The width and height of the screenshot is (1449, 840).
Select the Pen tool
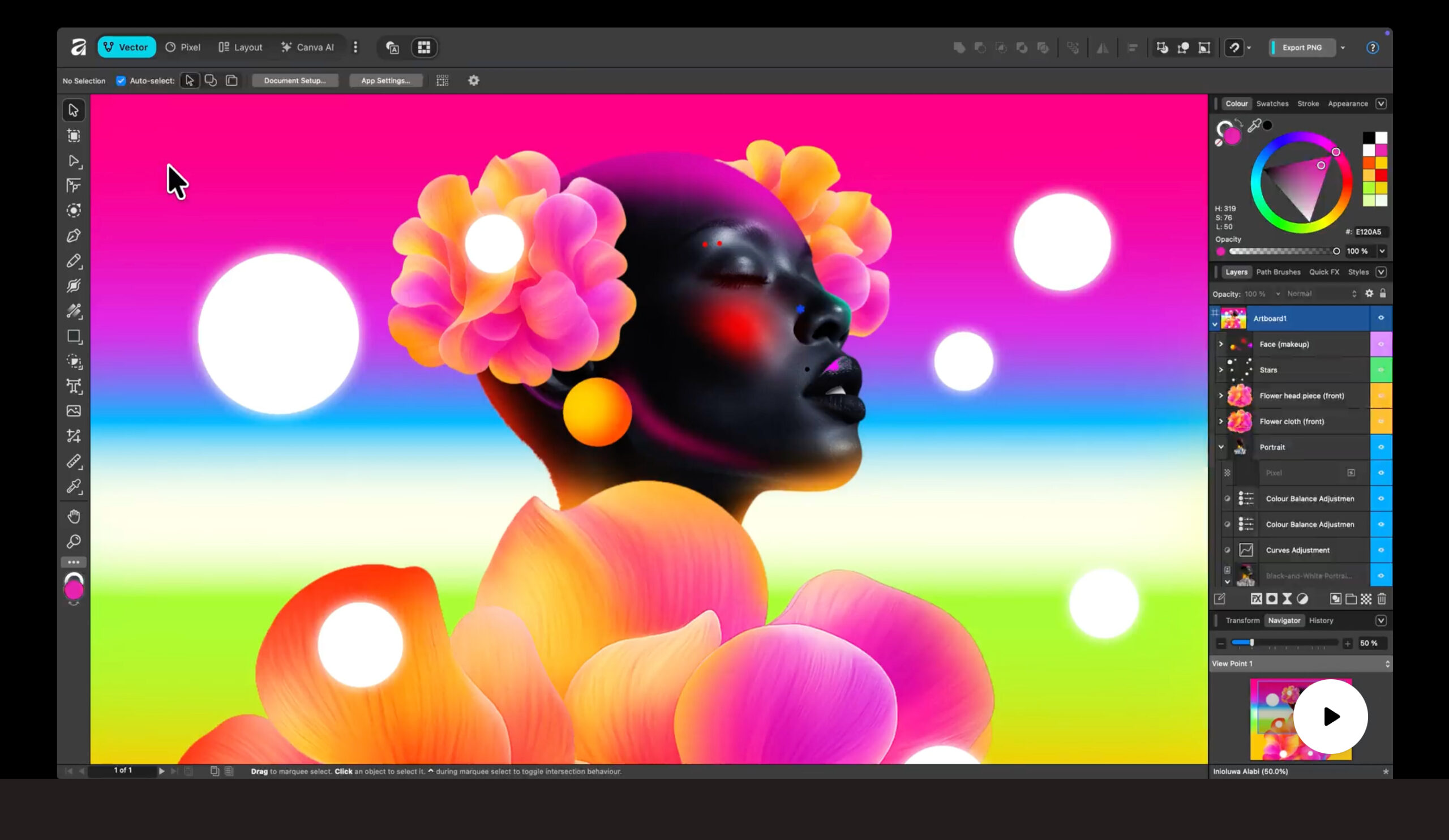(x=74, y=235)
